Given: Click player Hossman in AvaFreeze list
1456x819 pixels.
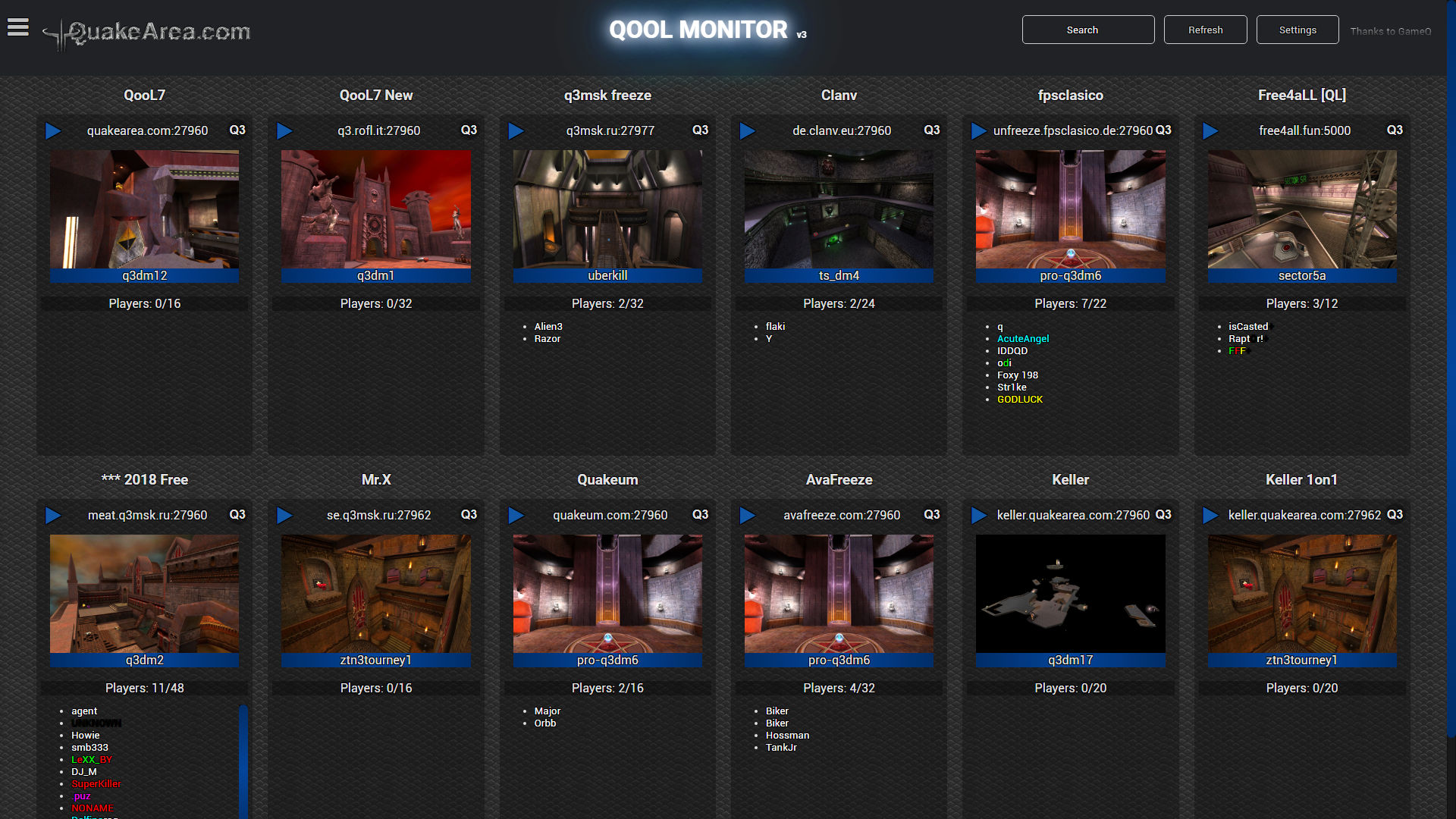Looking at the screenshot, I should tap(787, 736).
